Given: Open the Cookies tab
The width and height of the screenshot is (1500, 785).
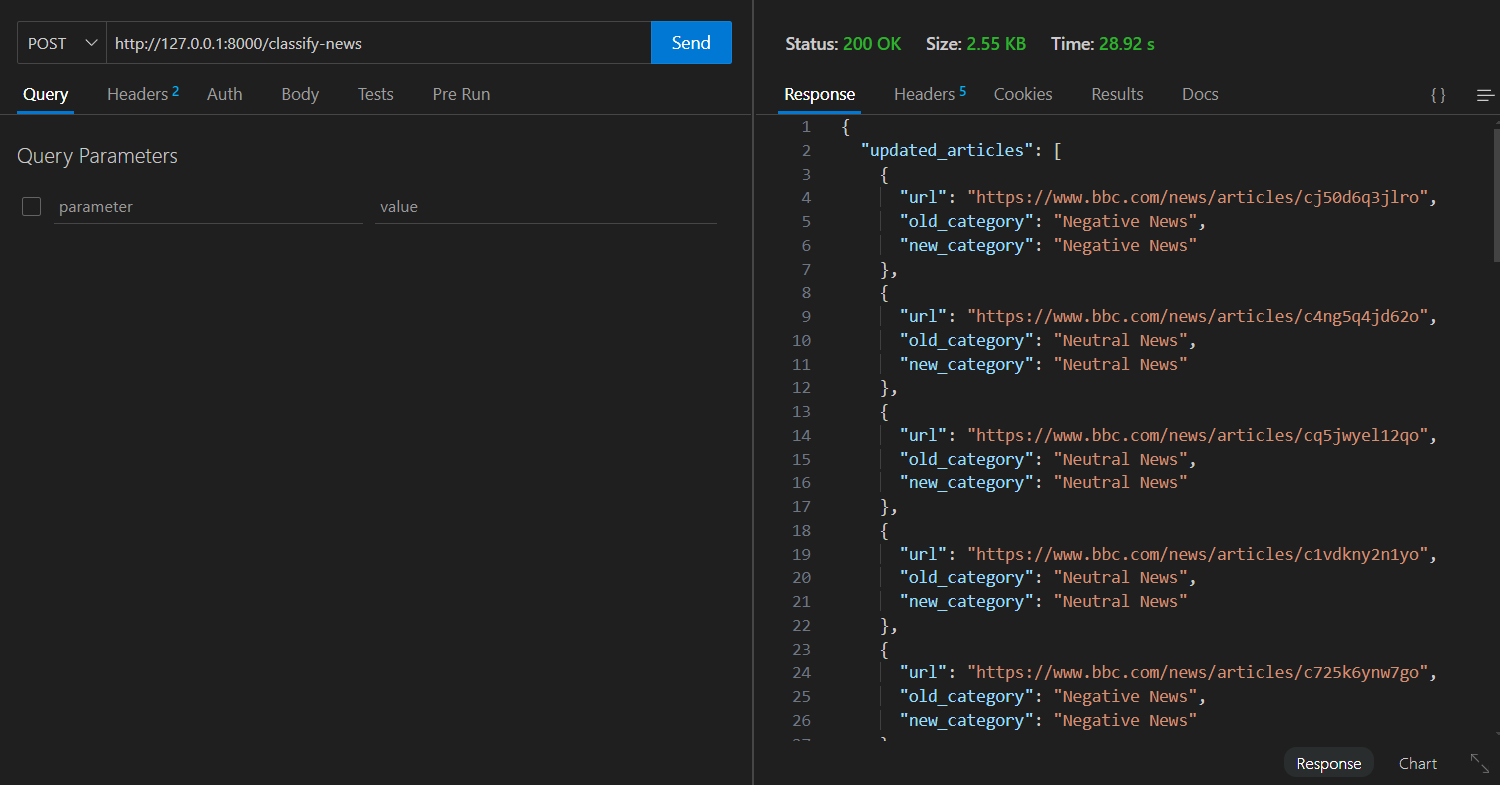Looking at the screenshot, I should [1023, 94].
